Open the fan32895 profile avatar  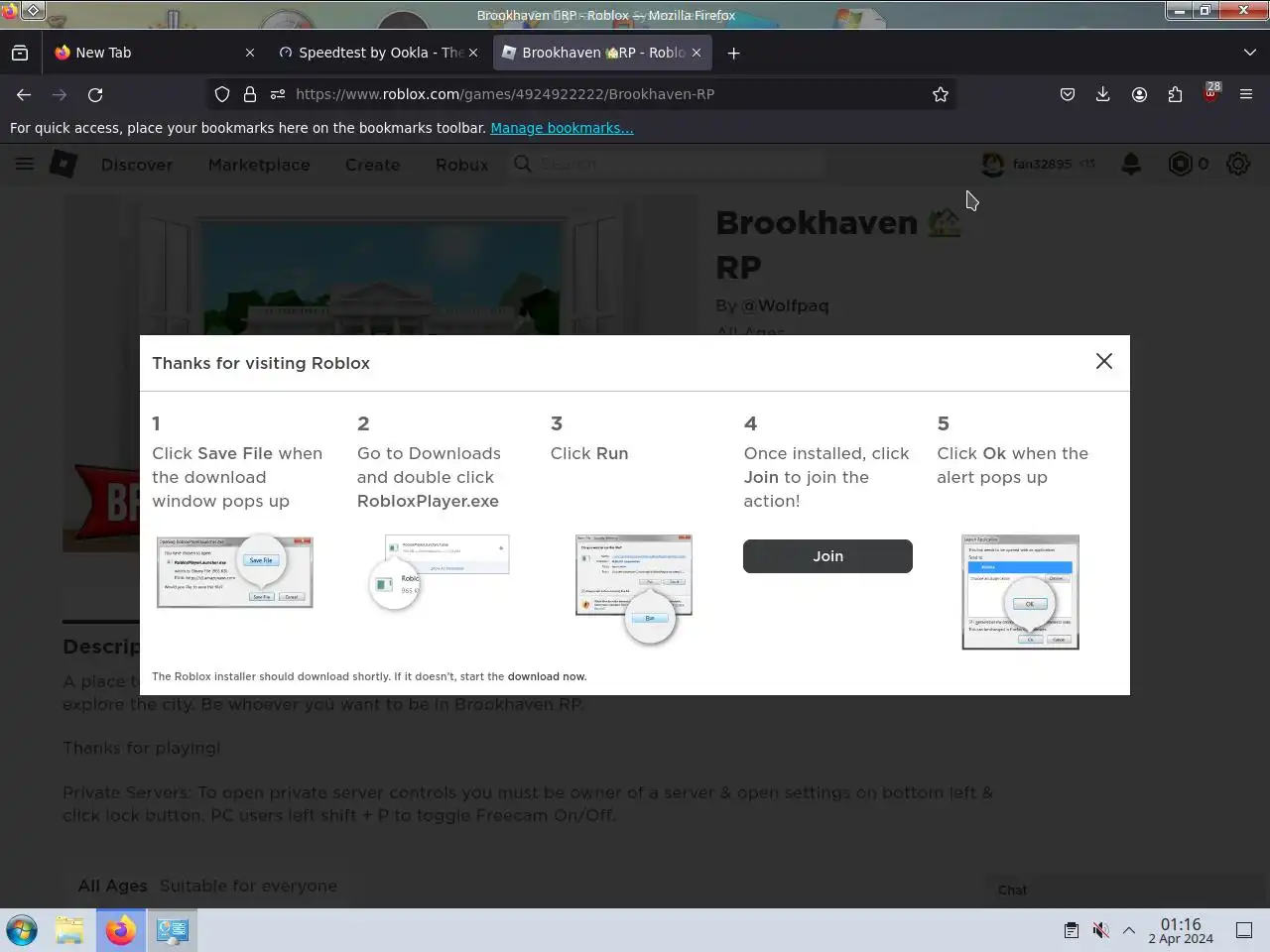coord(992,164)
